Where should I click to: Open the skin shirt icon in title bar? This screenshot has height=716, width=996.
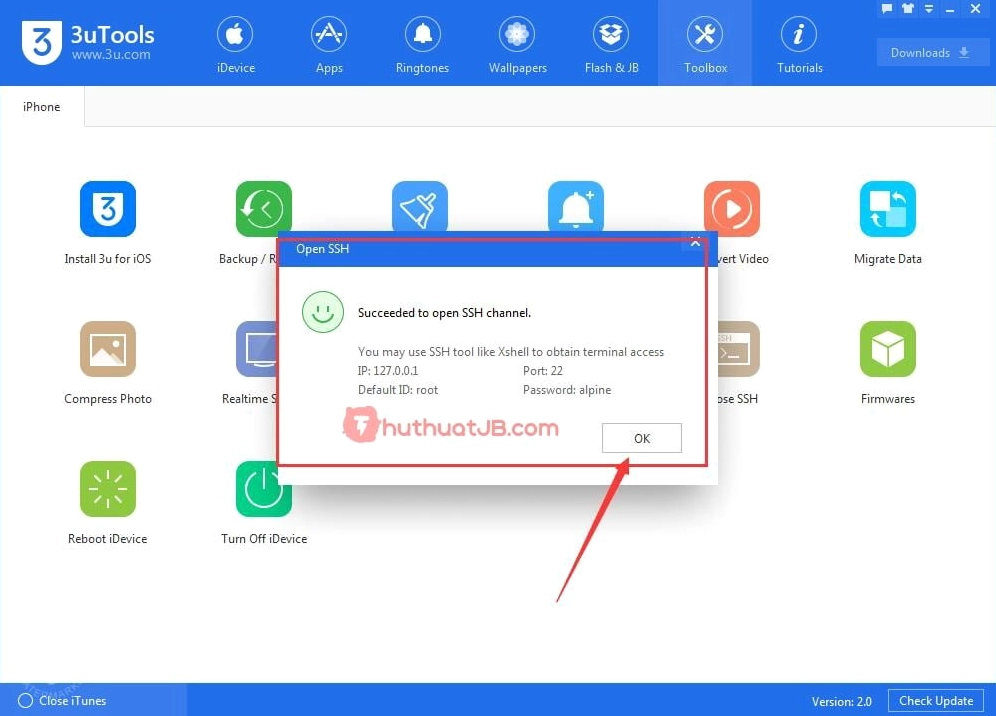point(908,8)
